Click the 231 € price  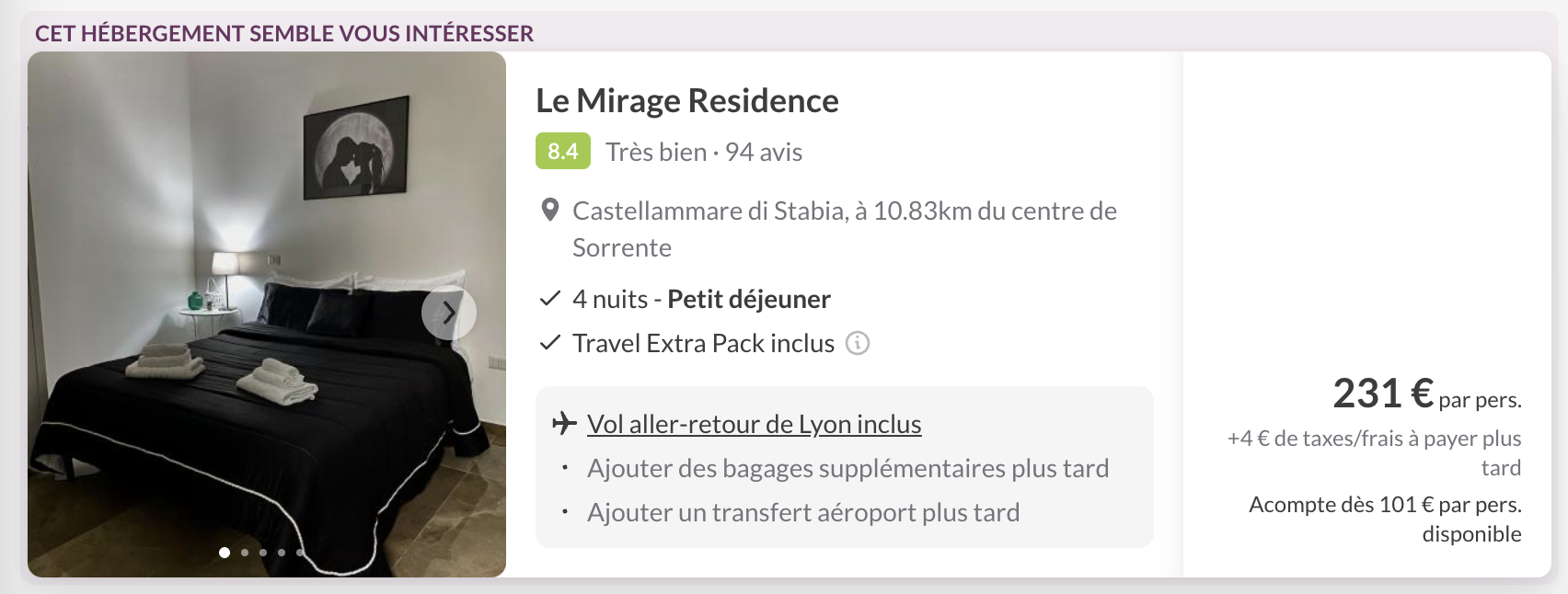[1384, 394]
